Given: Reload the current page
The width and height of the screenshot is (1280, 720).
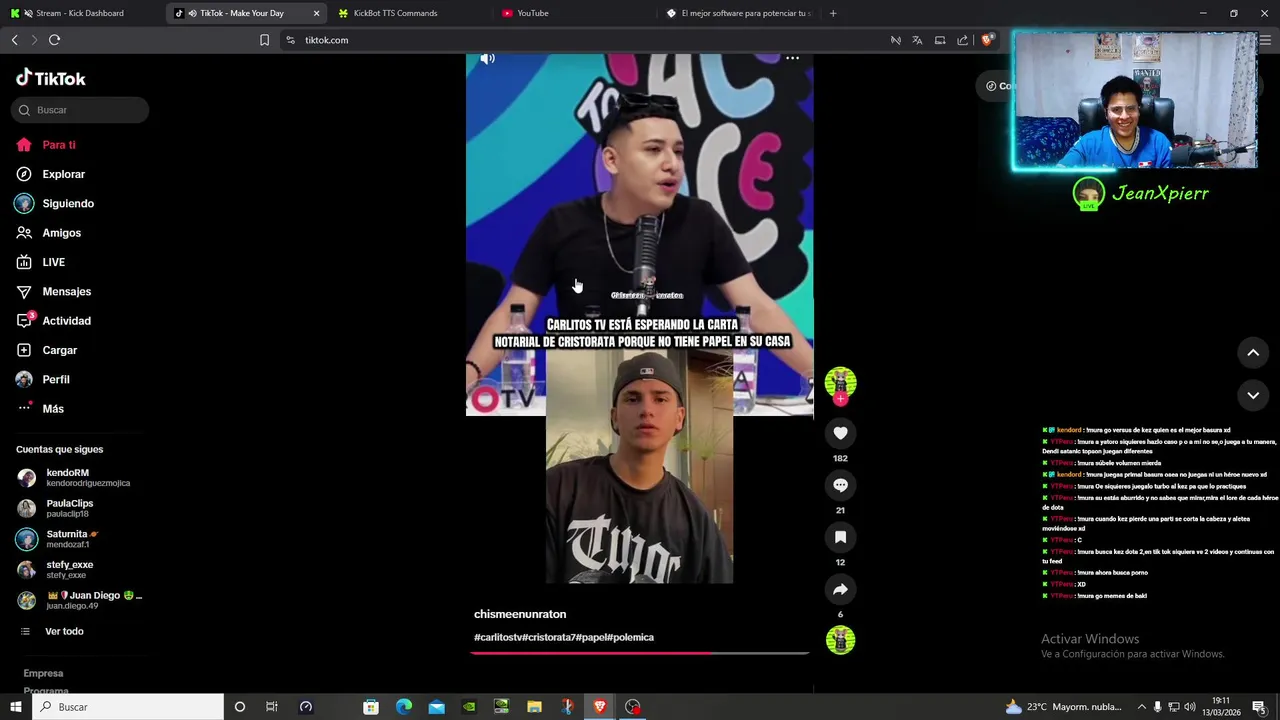Looking at the screenshot, I should point(54,40).
